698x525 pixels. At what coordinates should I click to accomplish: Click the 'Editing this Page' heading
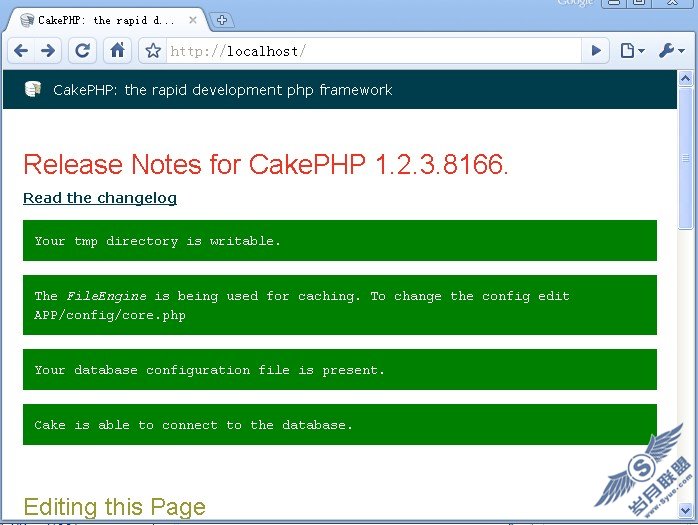pos(114,507)
